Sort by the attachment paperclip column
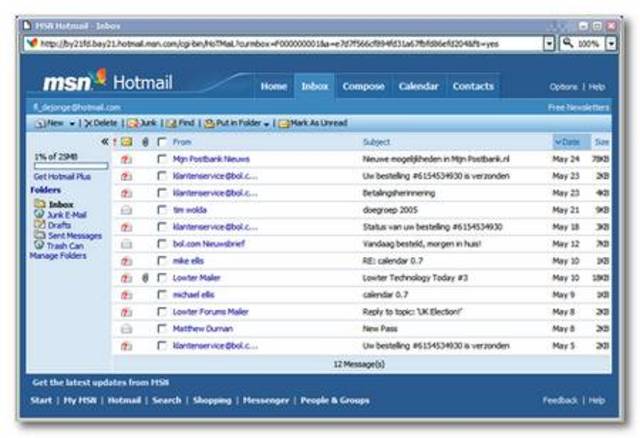The width and height of the screenshot is (640, 438). point(145,142)
